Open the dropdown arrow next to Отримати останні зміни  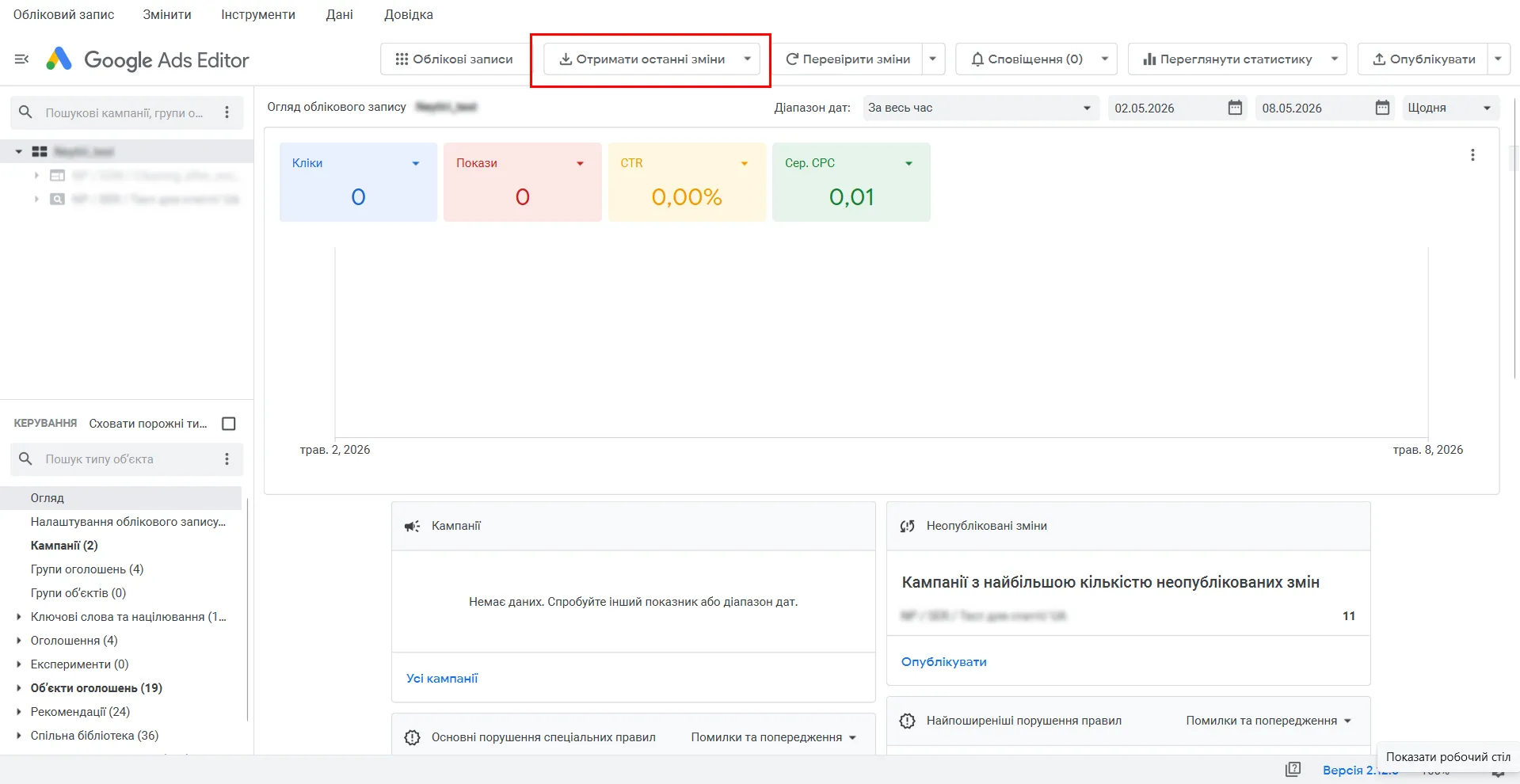[747, 59]
